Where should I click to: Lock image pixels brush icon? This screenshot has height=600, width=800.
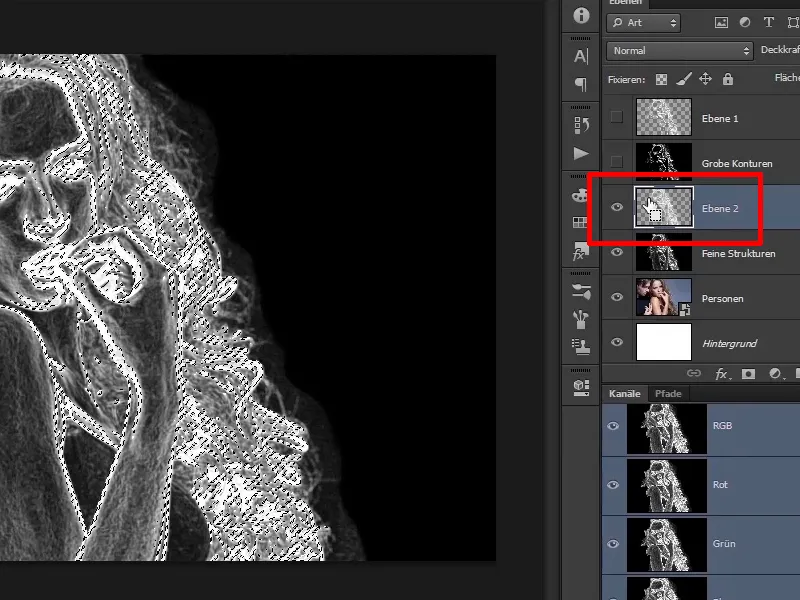pyautogui.click(x=684, y=79)
